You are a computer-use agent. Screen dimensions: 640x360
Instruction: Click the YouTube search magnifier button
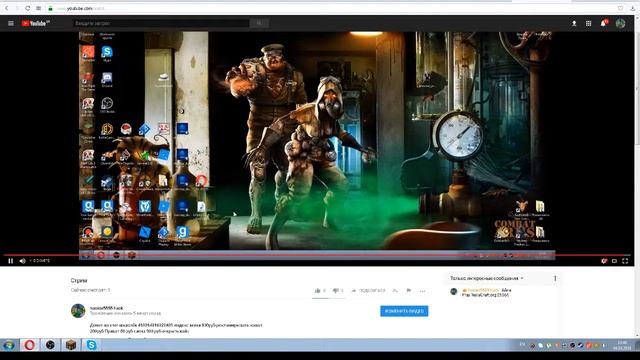click(x=259, y=23)
